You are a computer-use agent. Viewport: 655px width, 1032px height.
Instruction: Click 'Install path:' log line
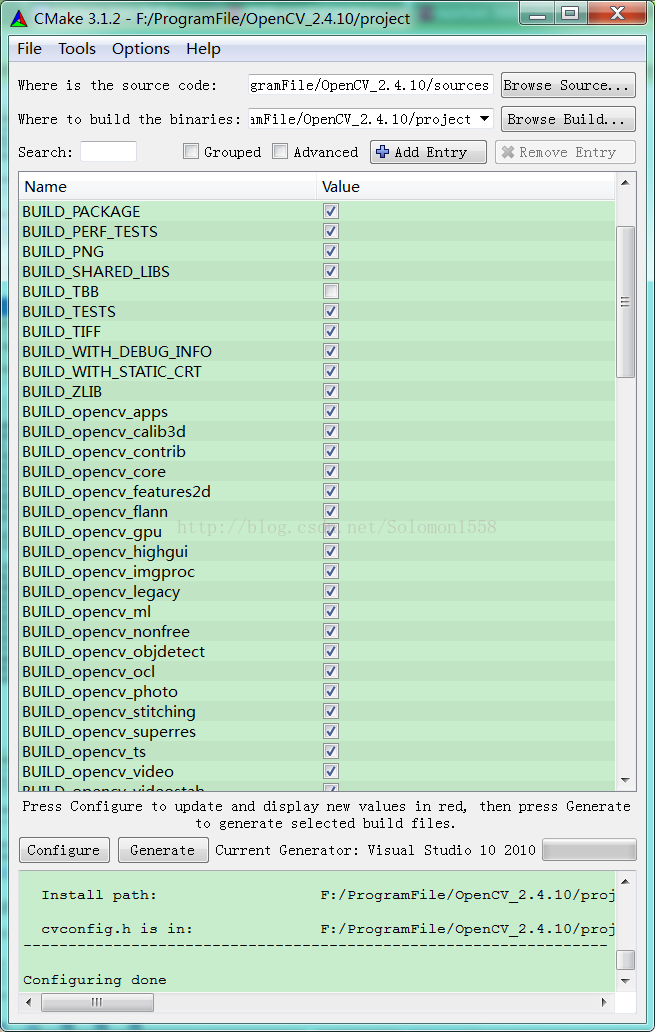click(99, 895)
